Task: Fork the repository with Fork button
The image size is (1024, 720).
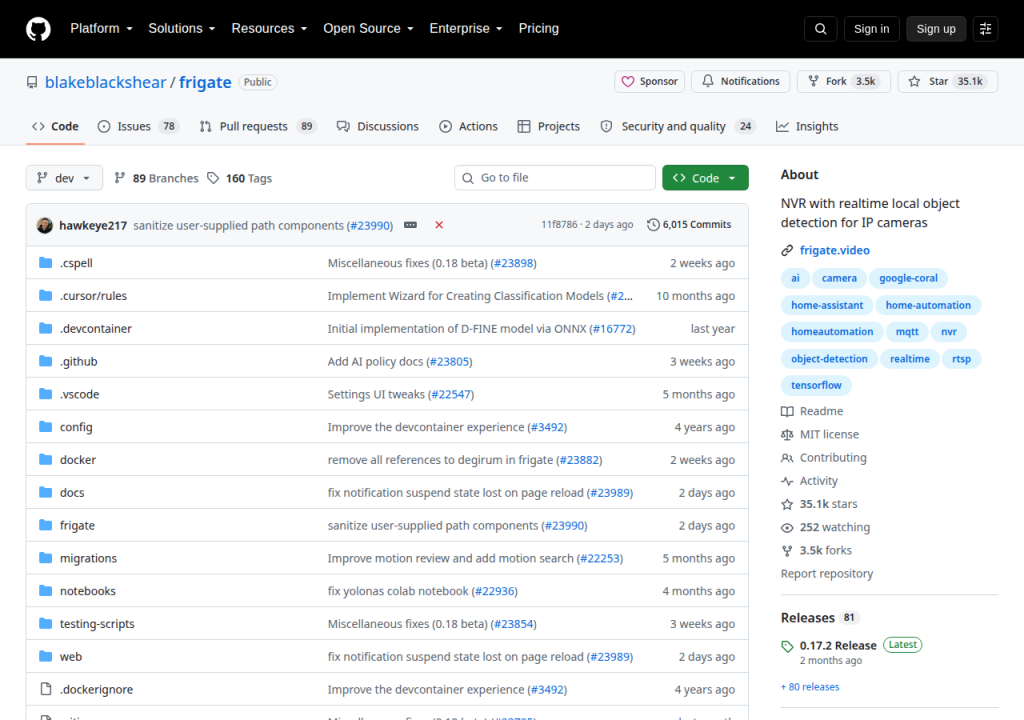Action: tap(844, 82)
